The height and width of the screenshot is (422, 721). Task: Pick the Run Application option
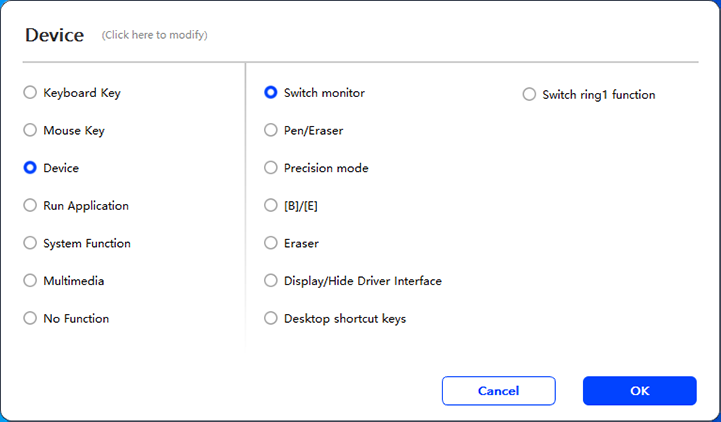[x=30, y=206]
